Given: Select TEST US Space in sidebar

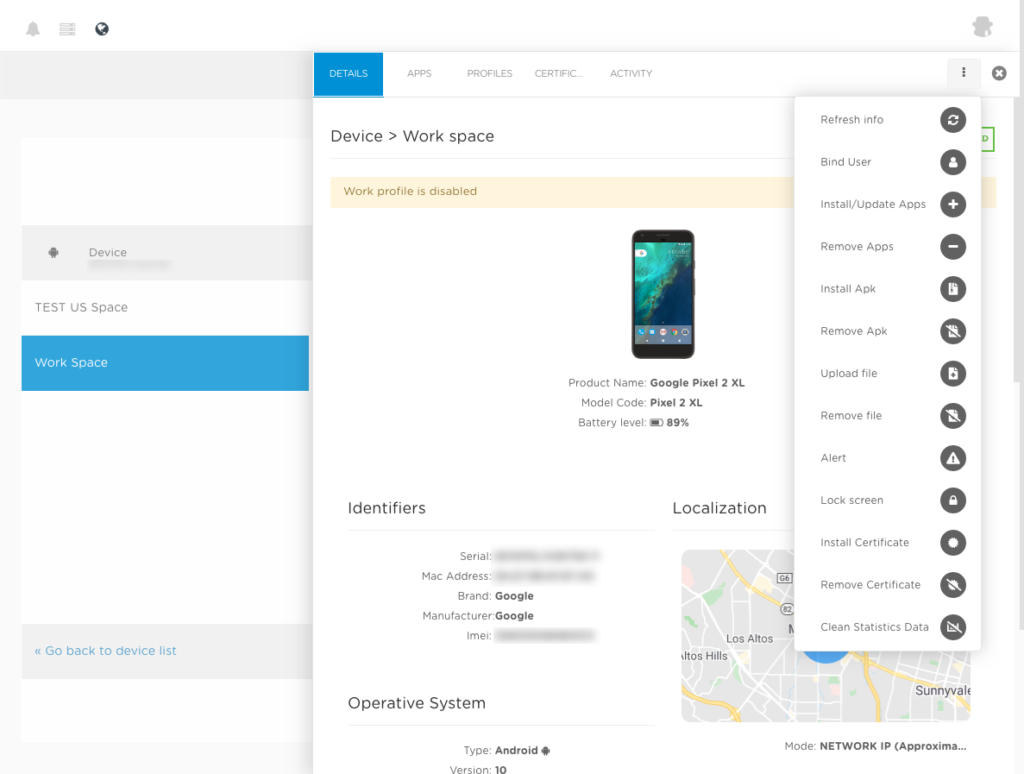Looking at the screenshot, I should point(165,308).
